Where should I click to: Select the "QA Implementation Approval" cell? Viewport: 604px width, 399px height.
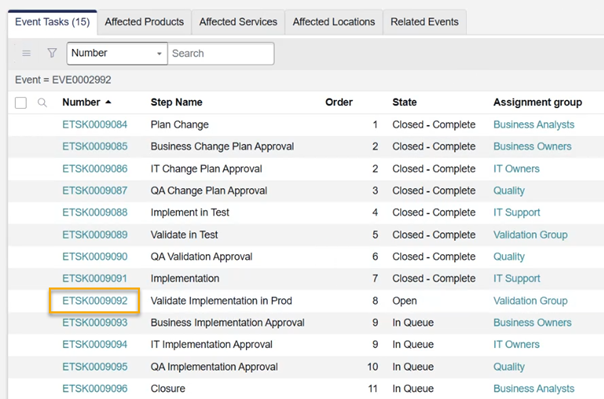click(x=214, y=367)
